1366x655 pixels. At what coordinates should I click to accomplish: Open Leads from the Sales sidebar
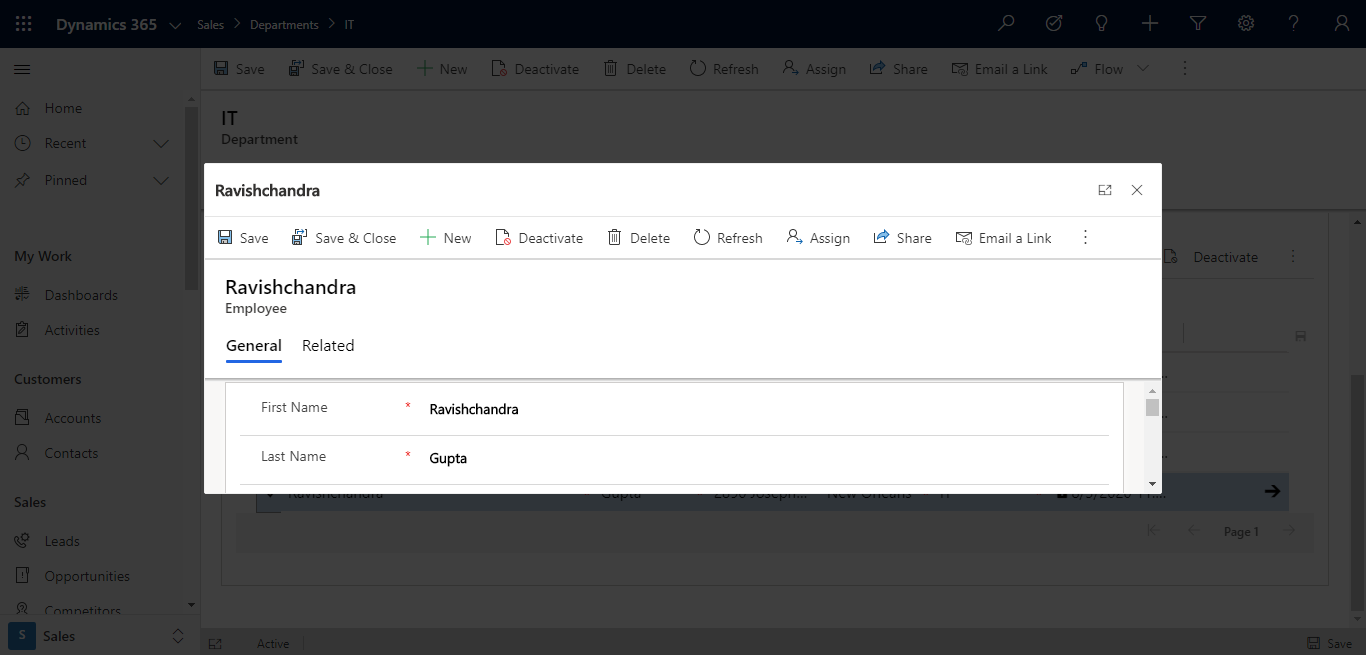(x=60, y=540)
